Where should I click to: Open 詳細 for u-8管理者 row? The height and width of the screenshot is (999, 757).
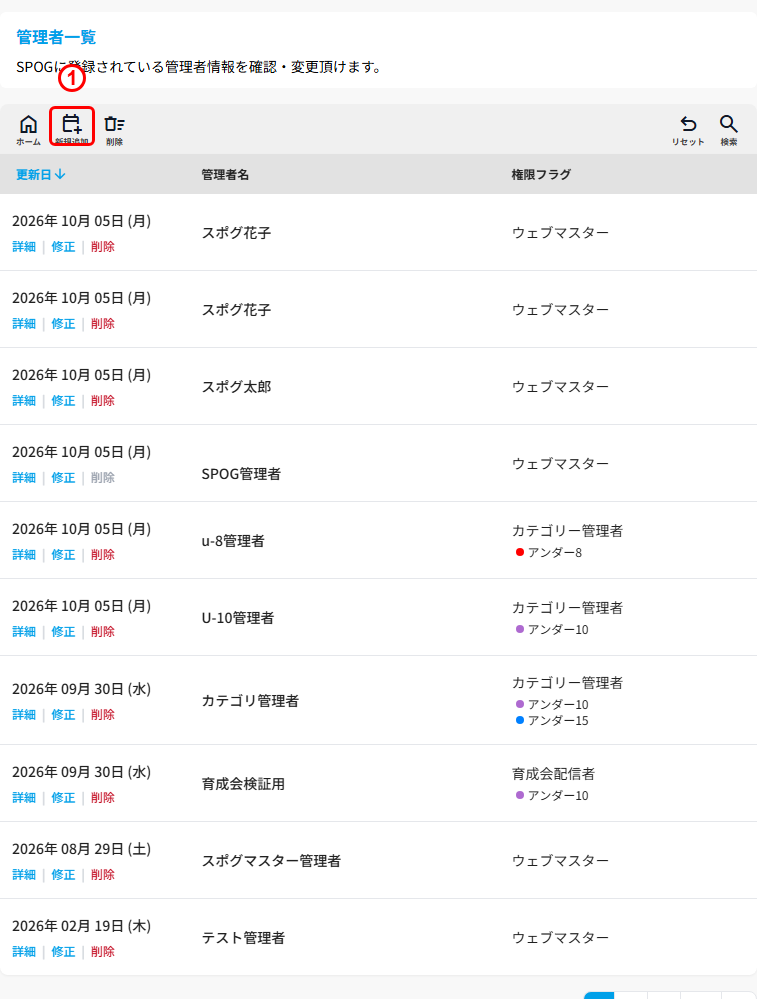[x=24, y=554]
